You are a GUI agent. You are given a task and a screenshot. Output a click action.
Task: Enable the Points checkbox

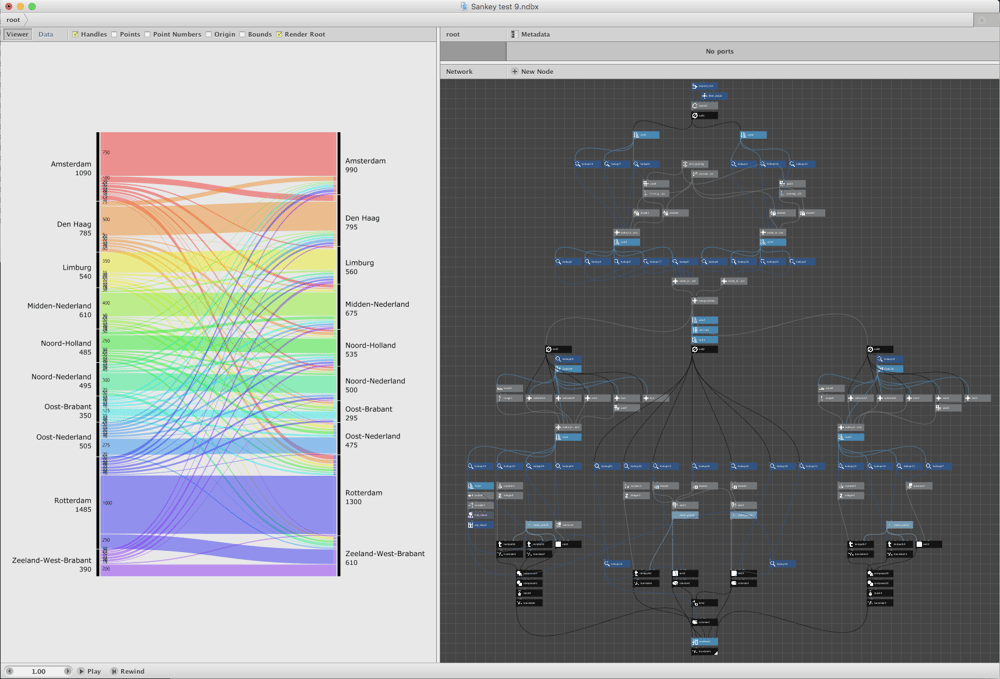pos(114,34)
